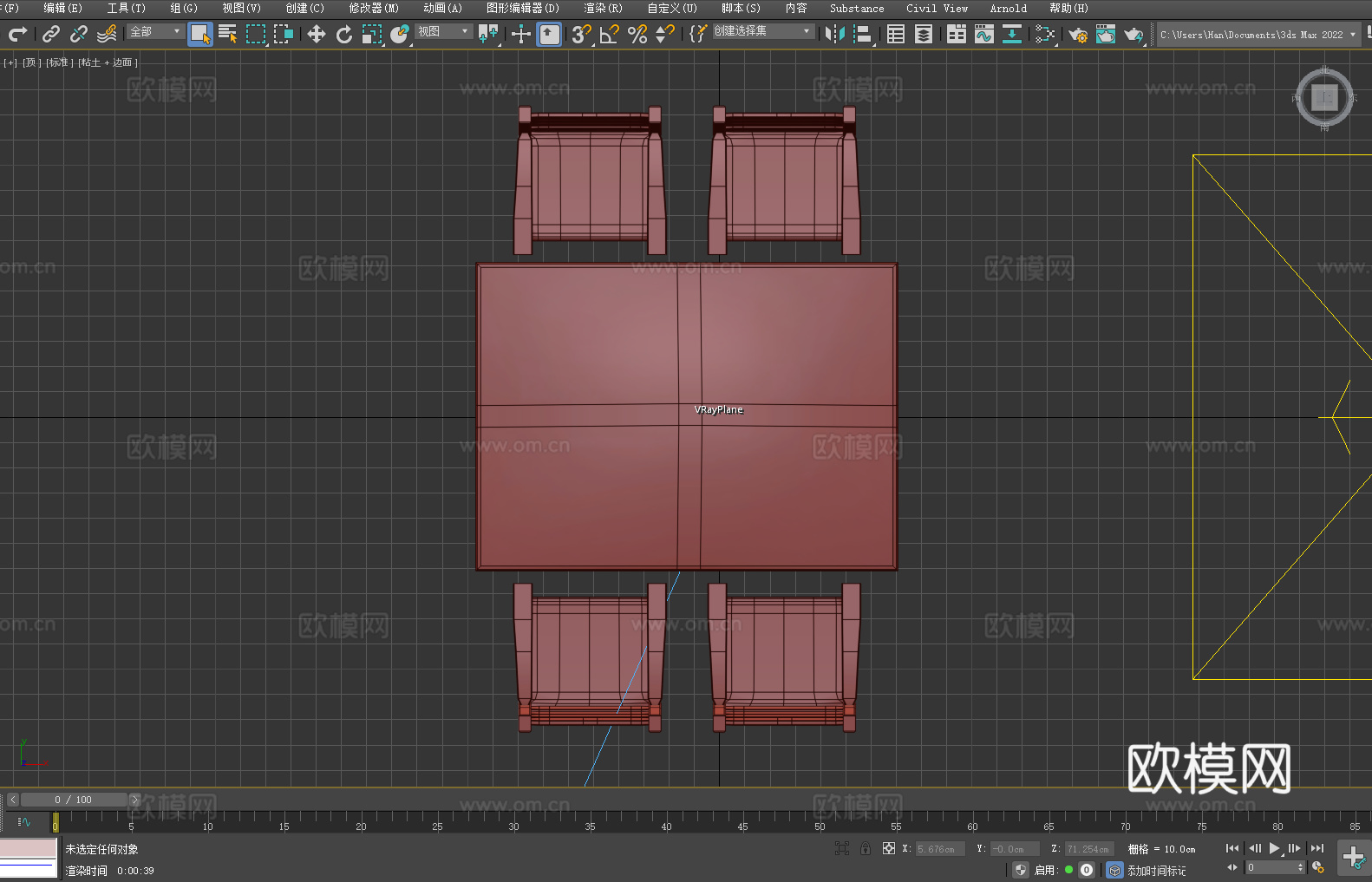Toggle Keyboard Shortcut Override button
1372x882 pixels.
pos(550,34)
